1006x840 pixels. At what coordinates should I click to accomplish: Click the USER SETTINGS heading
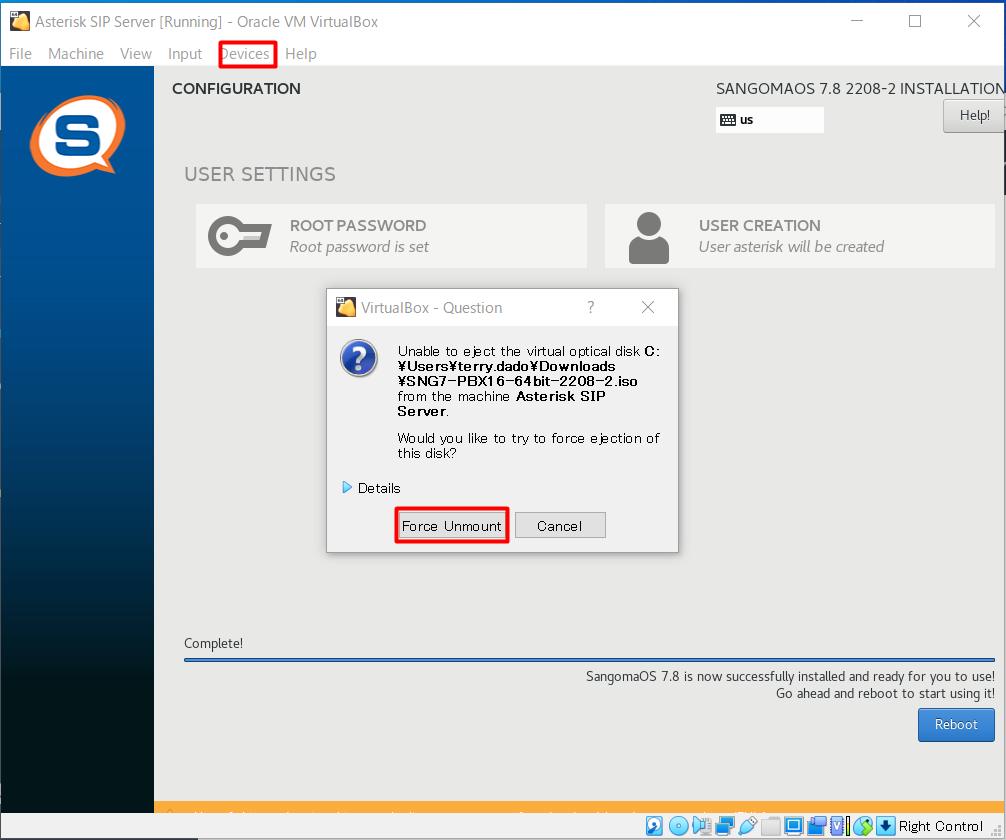(x=260, y=175)
